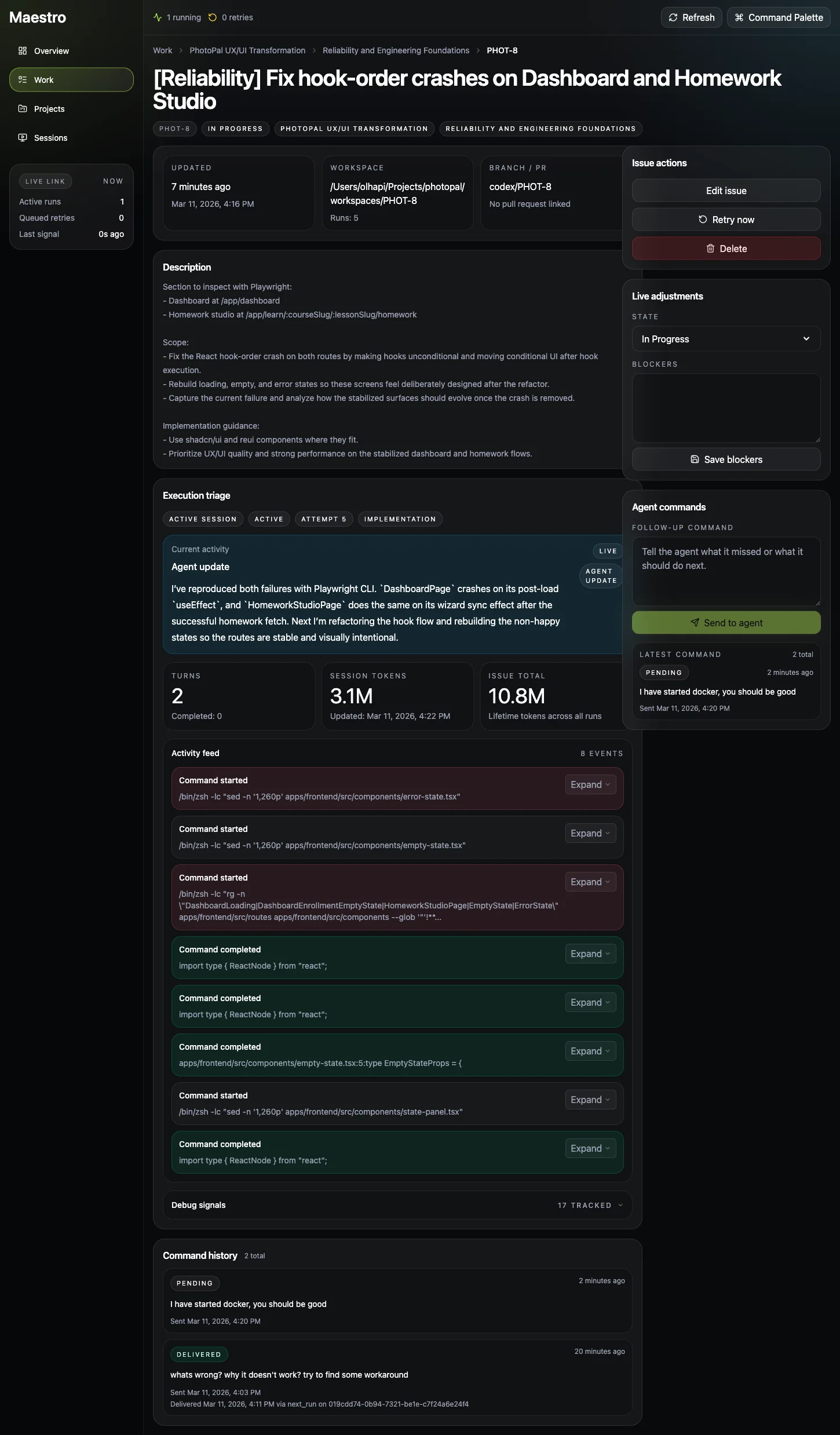Click the Work list icon in sidebar
The width and height of the screenshot is (840, 1435).
[x=23, y=80]
